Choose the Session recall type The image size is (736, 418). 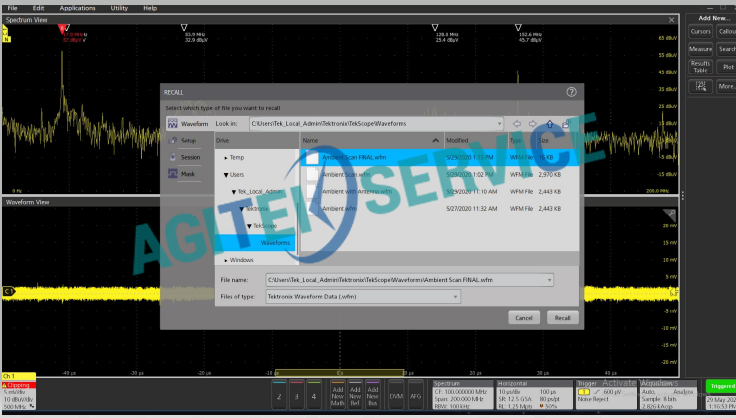[188, 157]
